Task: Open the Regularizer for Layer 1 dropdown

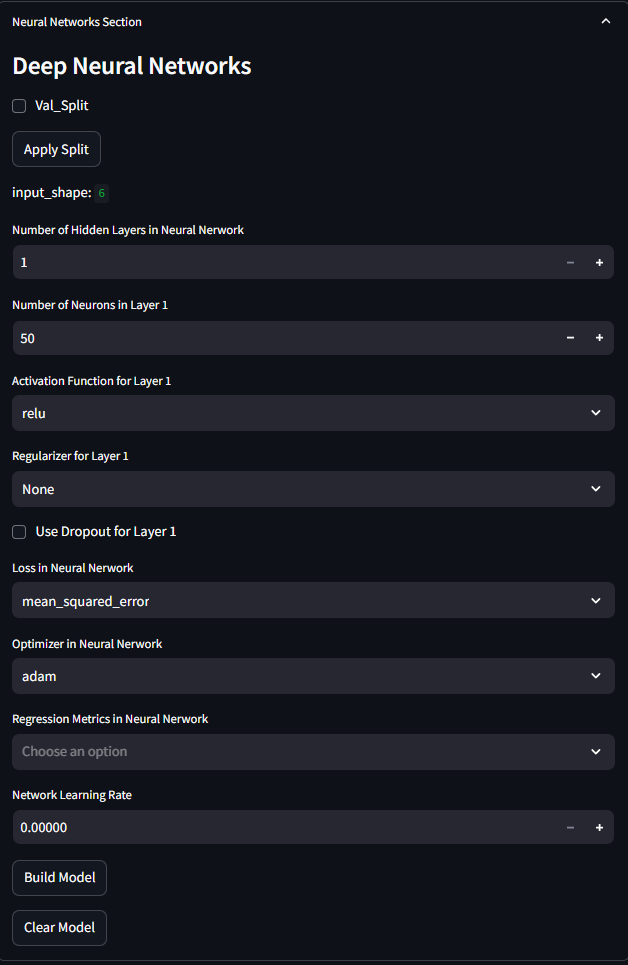Action: point(313,489)
